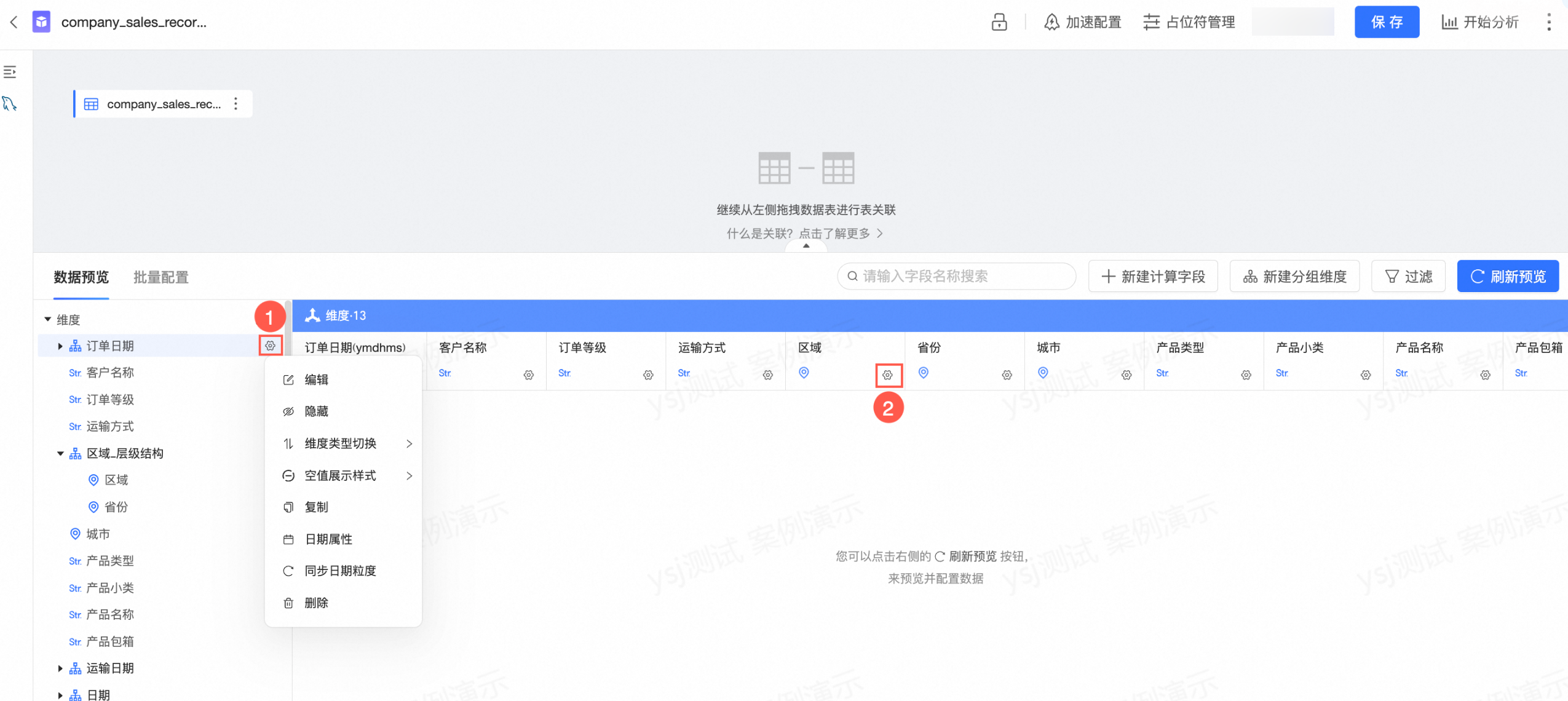Choose 日期属性 from context menu
This screenshot has width=1568, height=701.
[328, 539]
